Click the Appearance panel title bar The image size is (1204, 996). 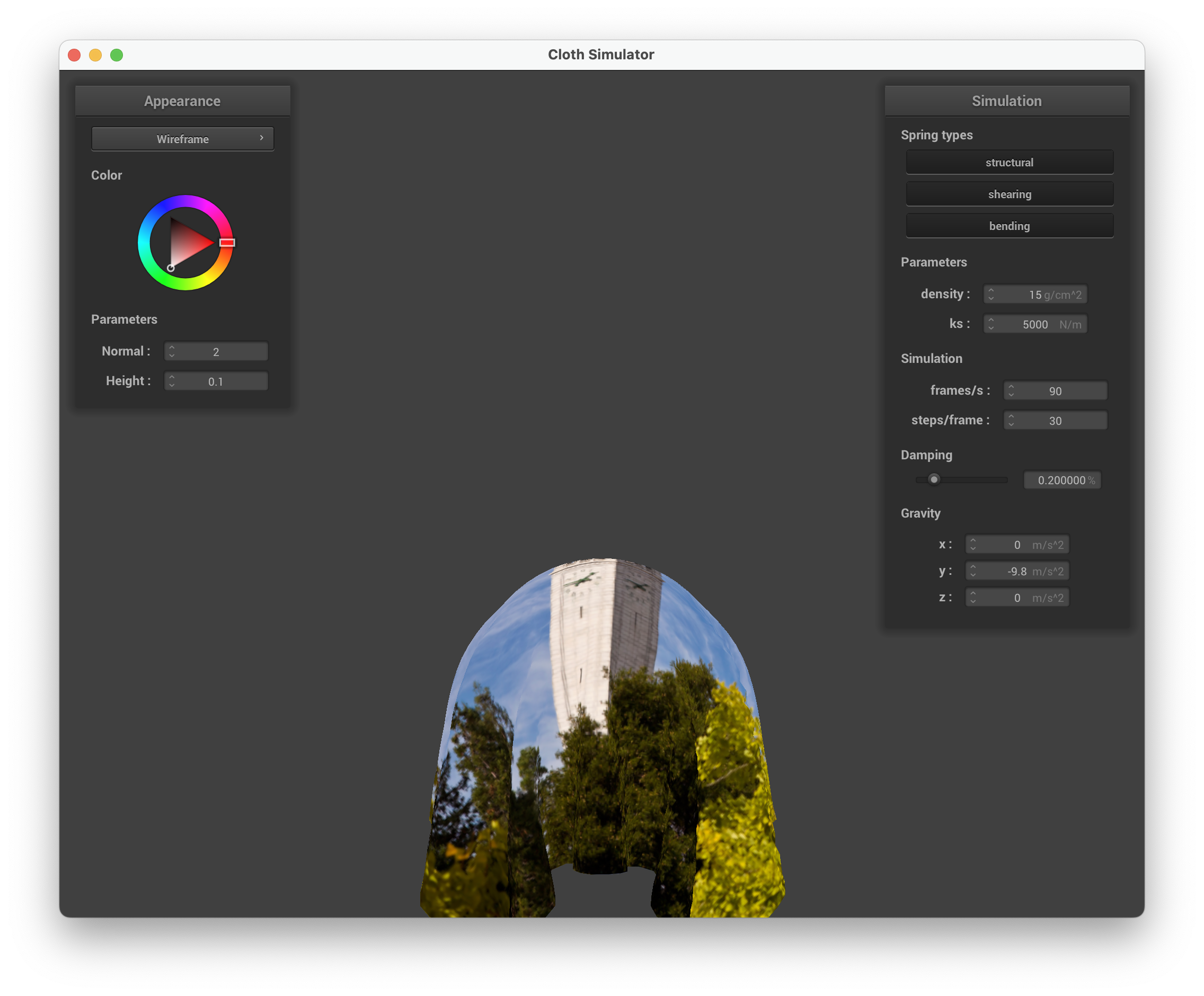coord(182,101)
